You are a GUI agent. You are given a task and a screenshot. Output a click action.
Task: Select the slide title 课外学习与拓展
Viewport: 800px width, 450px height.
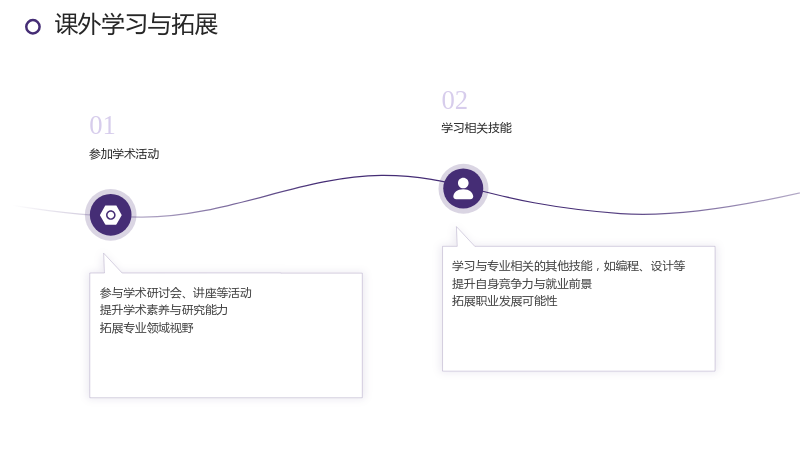pos(136,24)
